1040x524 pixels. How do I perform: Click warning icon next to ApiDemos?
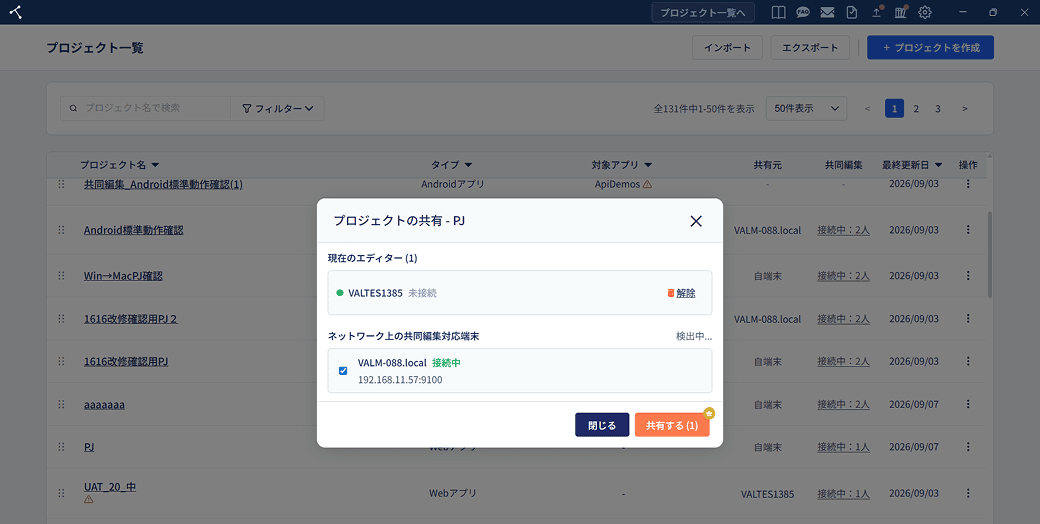point(647,184)
